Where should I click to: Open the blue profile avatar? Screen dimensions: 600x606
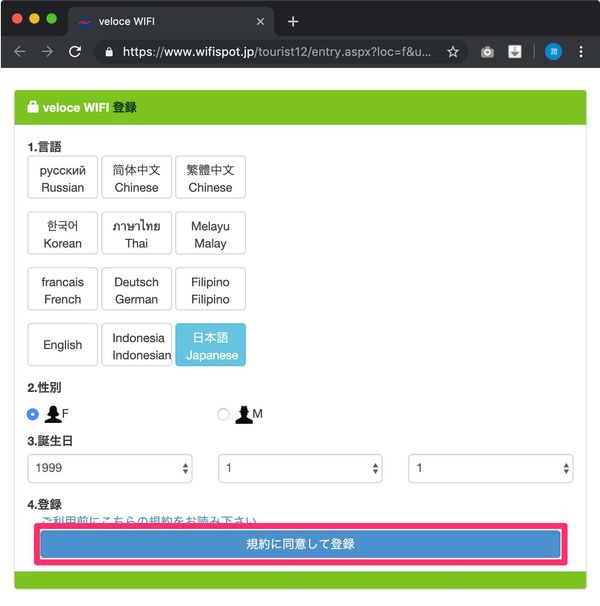(553, 52)
